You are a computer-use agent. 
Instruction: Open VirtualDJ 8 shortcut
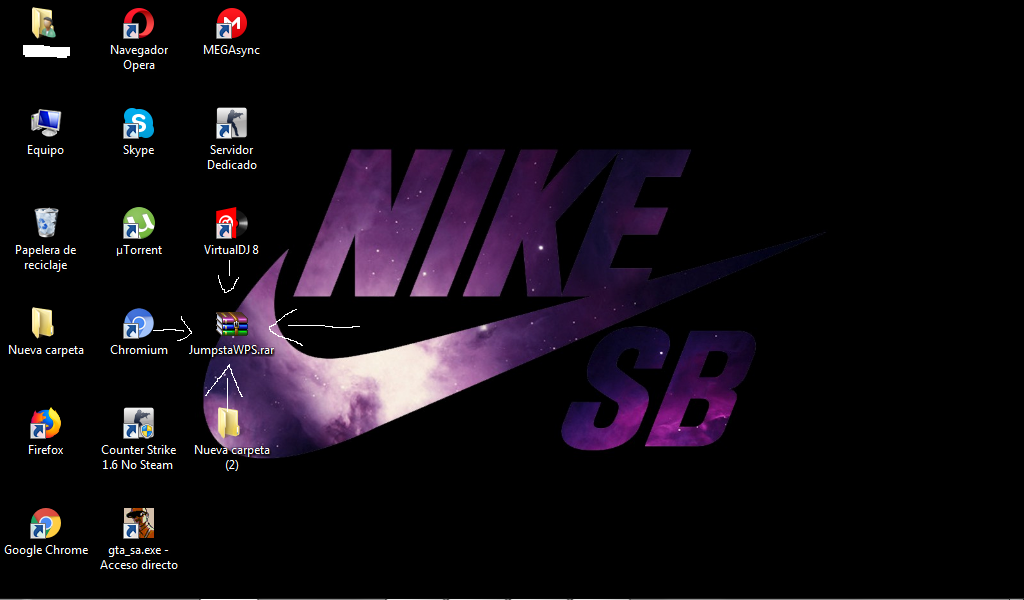[x=231, y=223]
